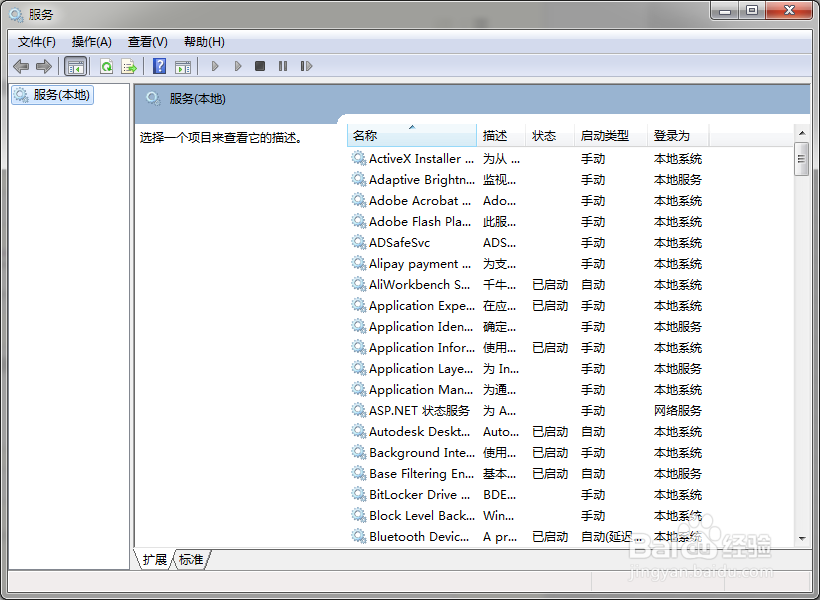Restart a service with the restart icon

click(307, 66)
